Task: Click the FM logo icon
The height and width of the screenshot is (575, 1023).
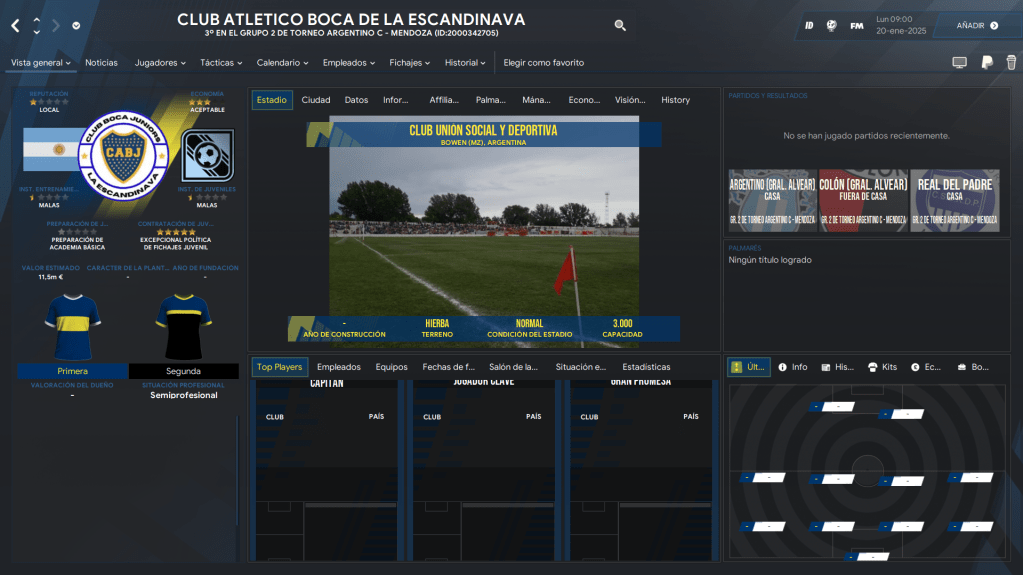Action: [857, 25]
